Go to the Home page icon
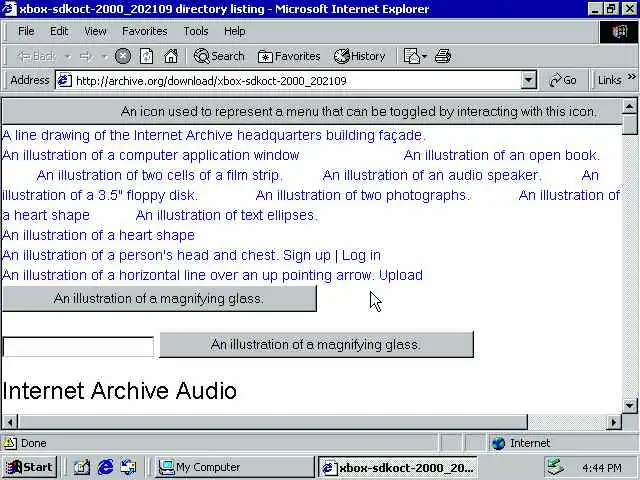The height and width of the screenshot is (480, 640). (x=171, y=56)
